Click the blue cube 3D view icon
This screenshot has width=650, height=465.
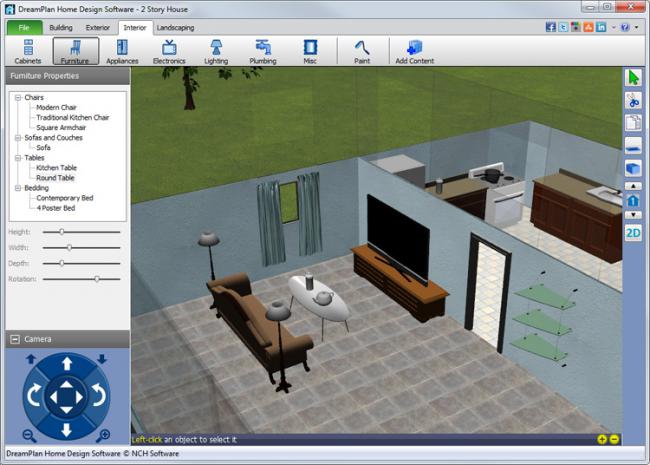(x=633, y=169)
